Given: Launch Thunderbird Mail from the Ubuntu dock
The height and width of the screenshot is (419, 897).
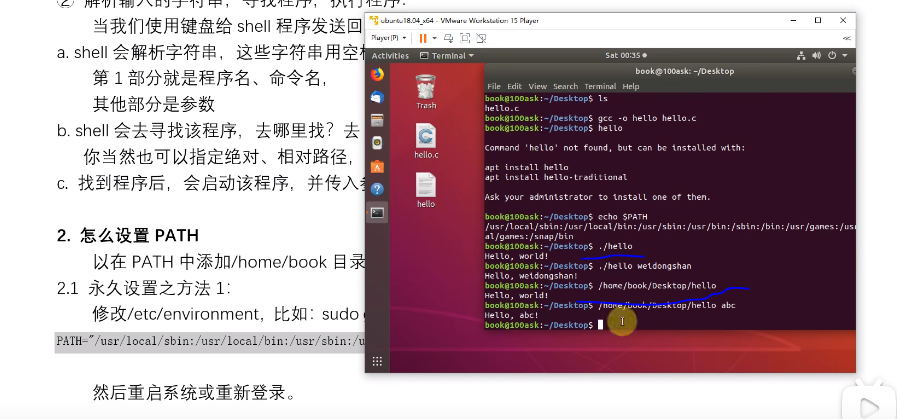Looking at the screenshot, I should click(x=377, y=97).
